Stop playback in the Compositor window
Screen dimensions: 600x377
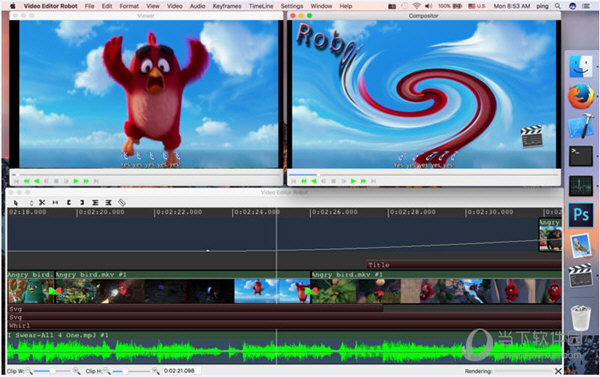pyautogui.click(x=334, y=181)
